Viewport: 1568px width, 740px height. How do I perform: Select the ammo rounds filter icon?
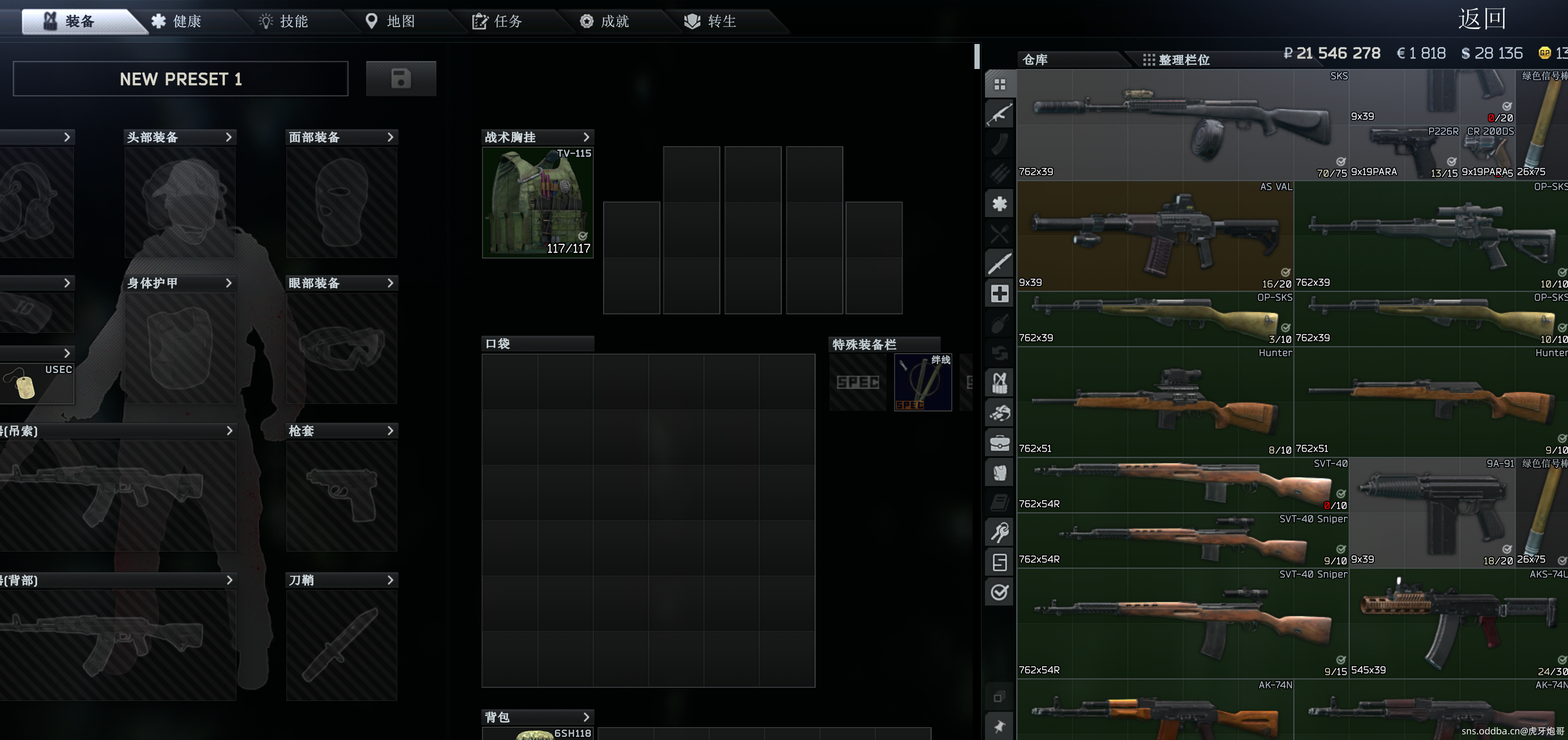(999, 174)
